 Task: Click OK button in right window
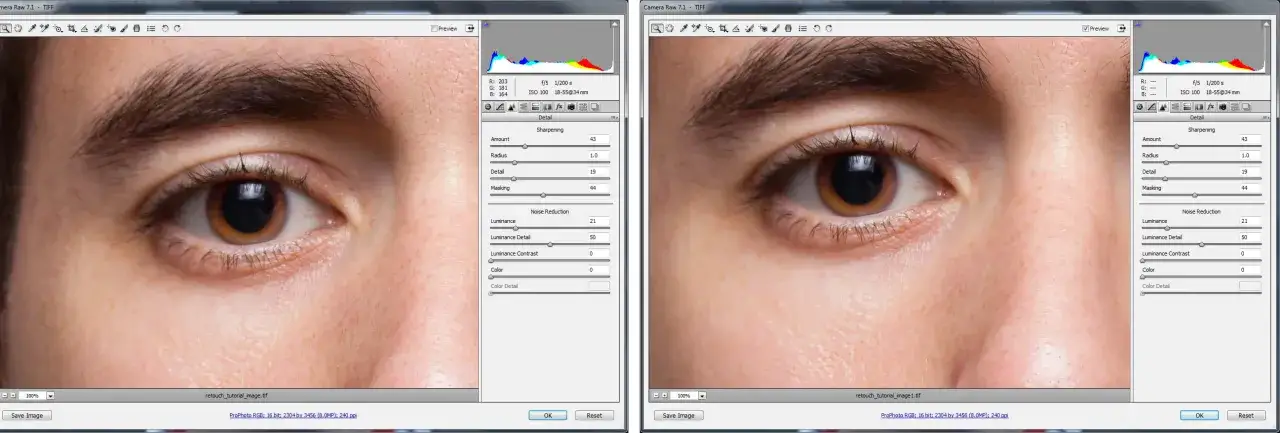point(1200,415)
